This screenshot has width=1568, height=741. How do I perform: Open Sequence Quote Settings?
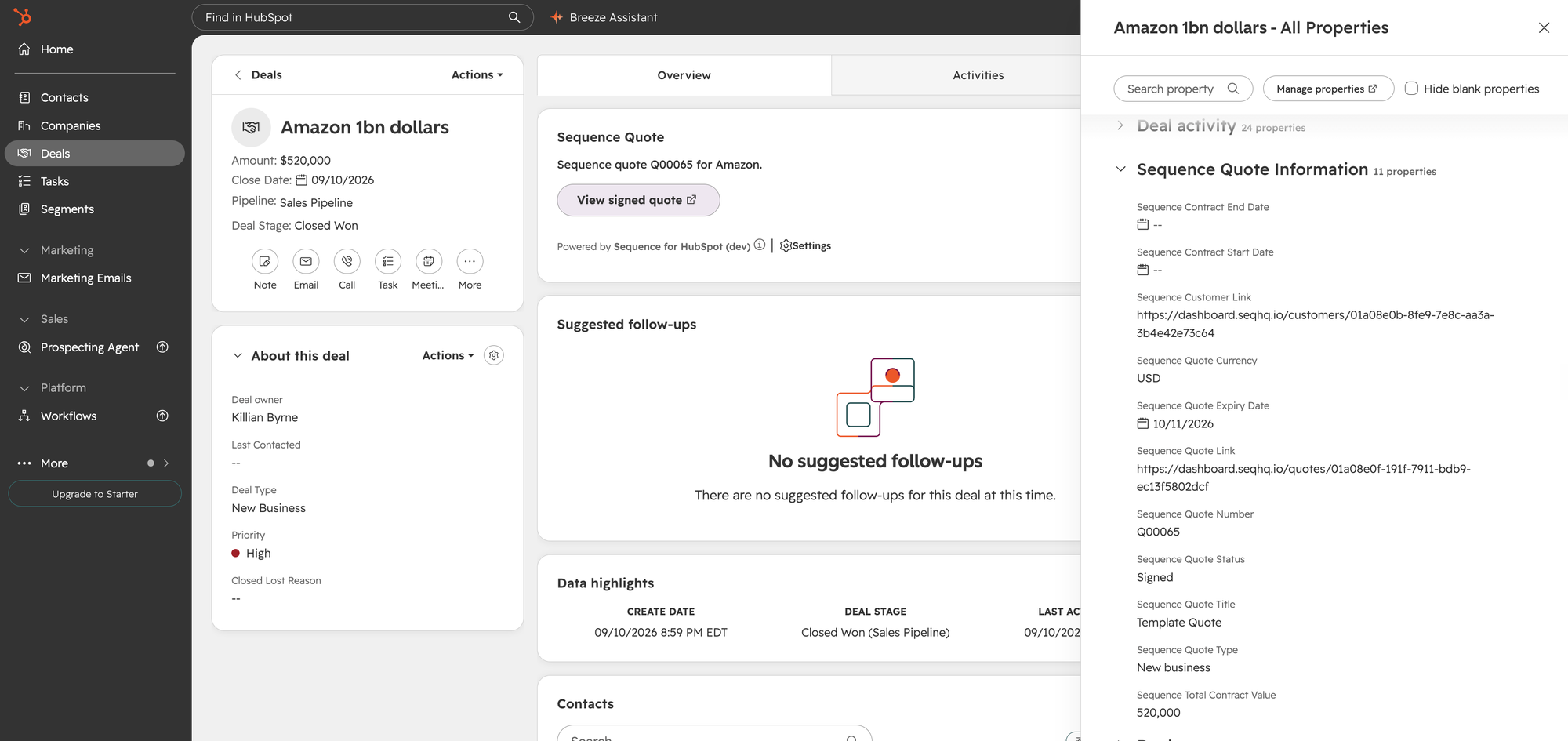click(805, 245)
